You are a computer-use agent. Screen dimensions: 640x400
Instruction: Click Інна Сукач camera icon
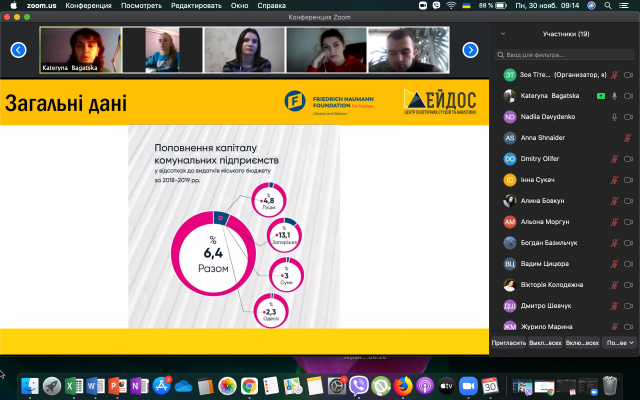629,180
